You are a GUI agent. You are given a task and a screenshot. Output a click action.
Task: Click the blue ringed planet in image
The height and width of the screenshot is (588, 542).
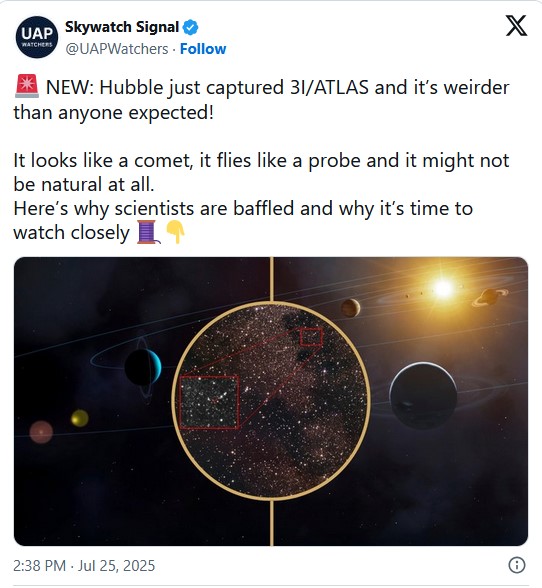[x=143, y=367]
